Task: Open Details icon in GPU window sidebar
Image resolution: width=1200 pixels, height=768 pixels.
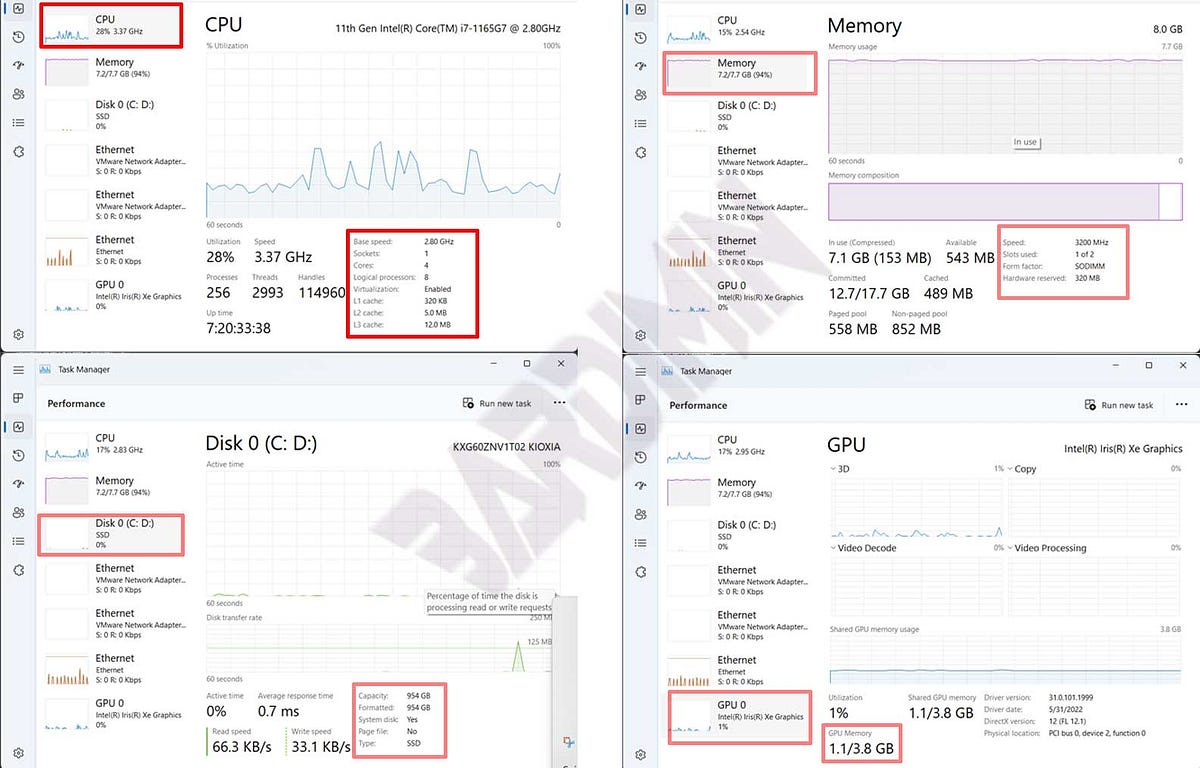Action: pyautogui.click(x=640, y=543)
